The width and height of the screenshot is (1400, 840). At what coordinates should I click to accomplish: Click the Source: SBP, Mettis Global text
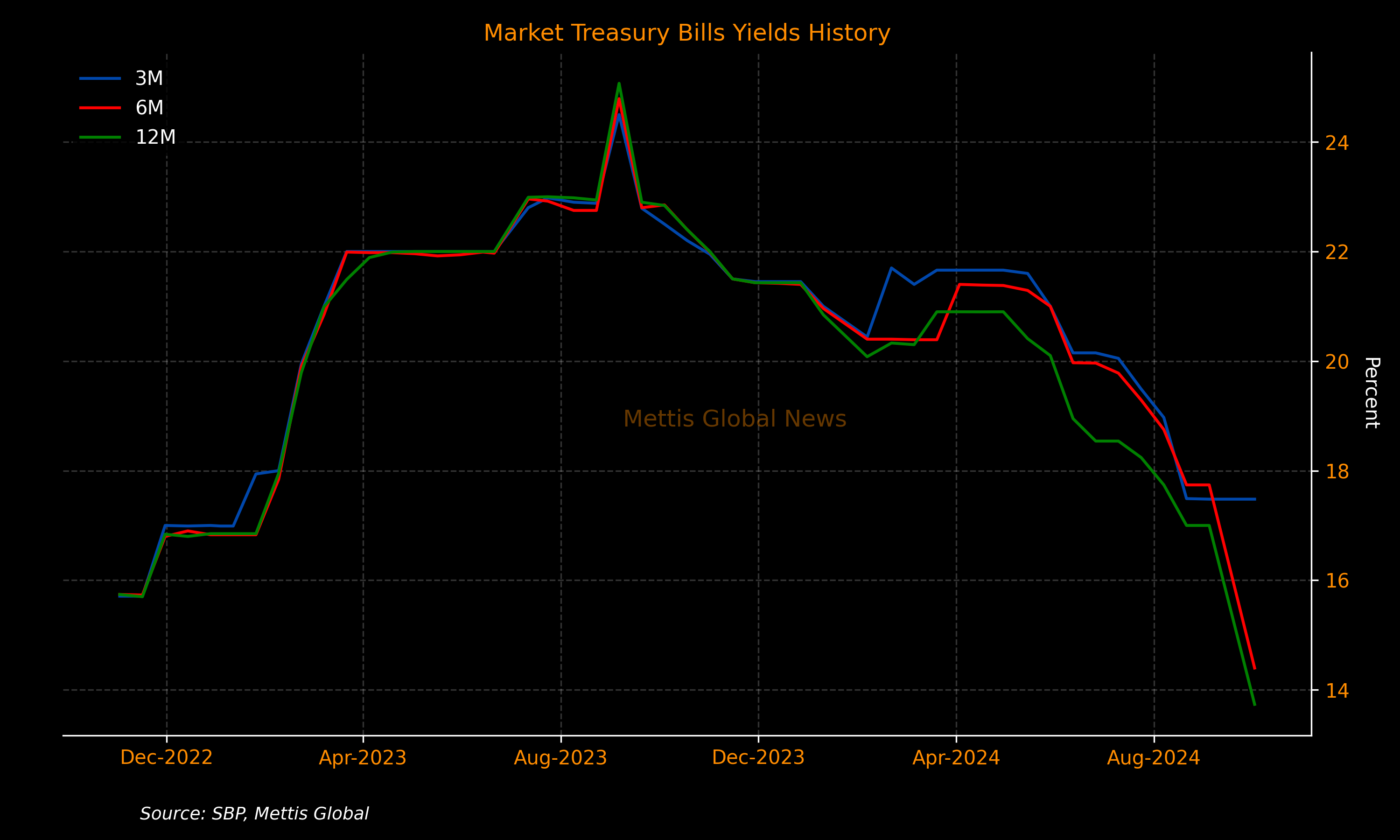coord(254,814)
